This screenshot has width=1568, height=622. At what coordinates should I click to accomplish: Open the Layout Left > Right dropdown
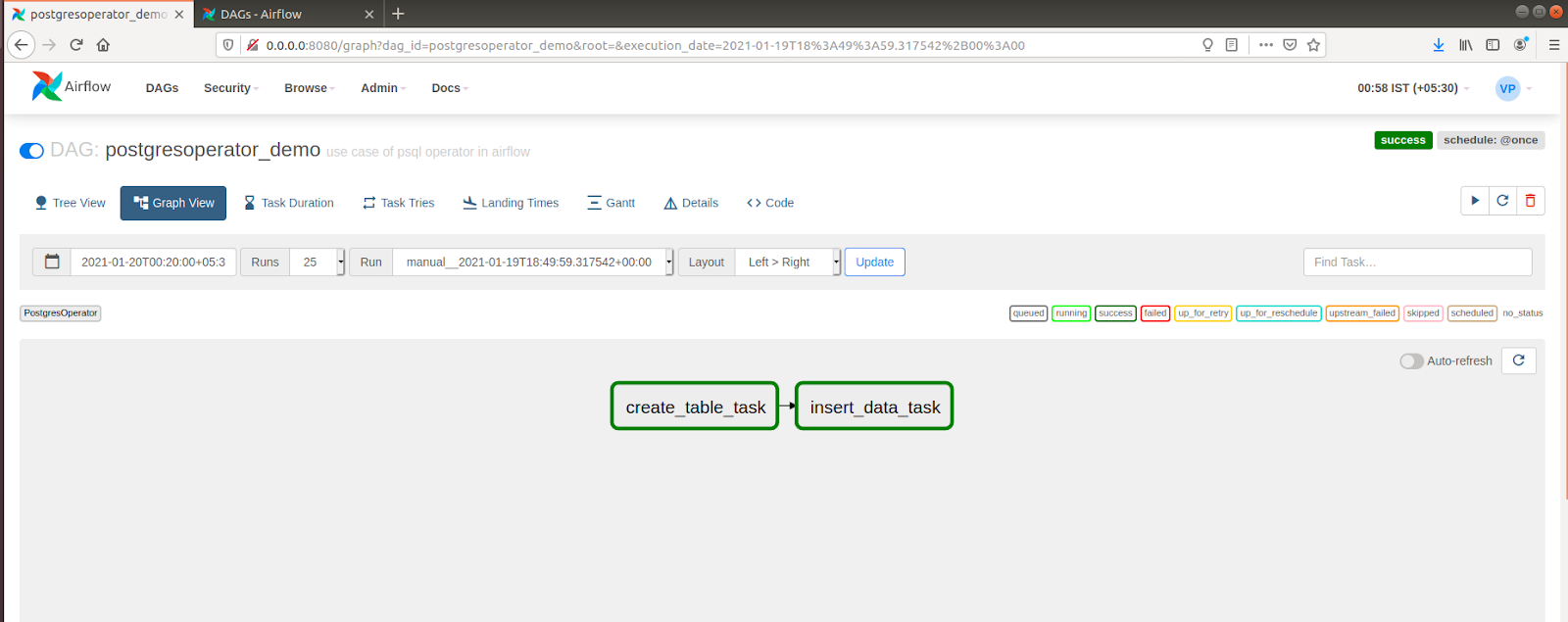point(787,262)
